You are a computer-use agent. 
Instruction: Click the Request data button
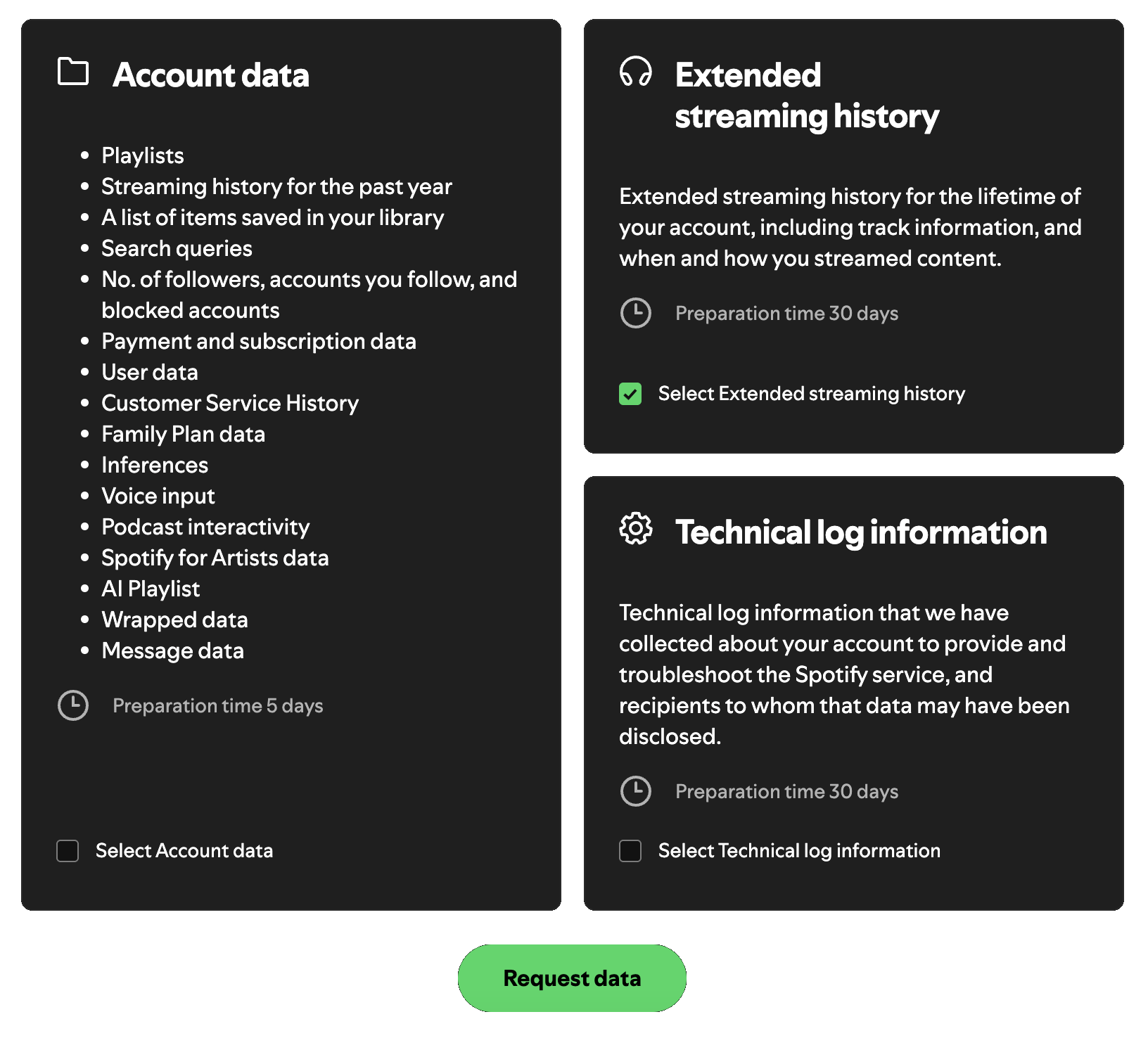coord(572,978)
